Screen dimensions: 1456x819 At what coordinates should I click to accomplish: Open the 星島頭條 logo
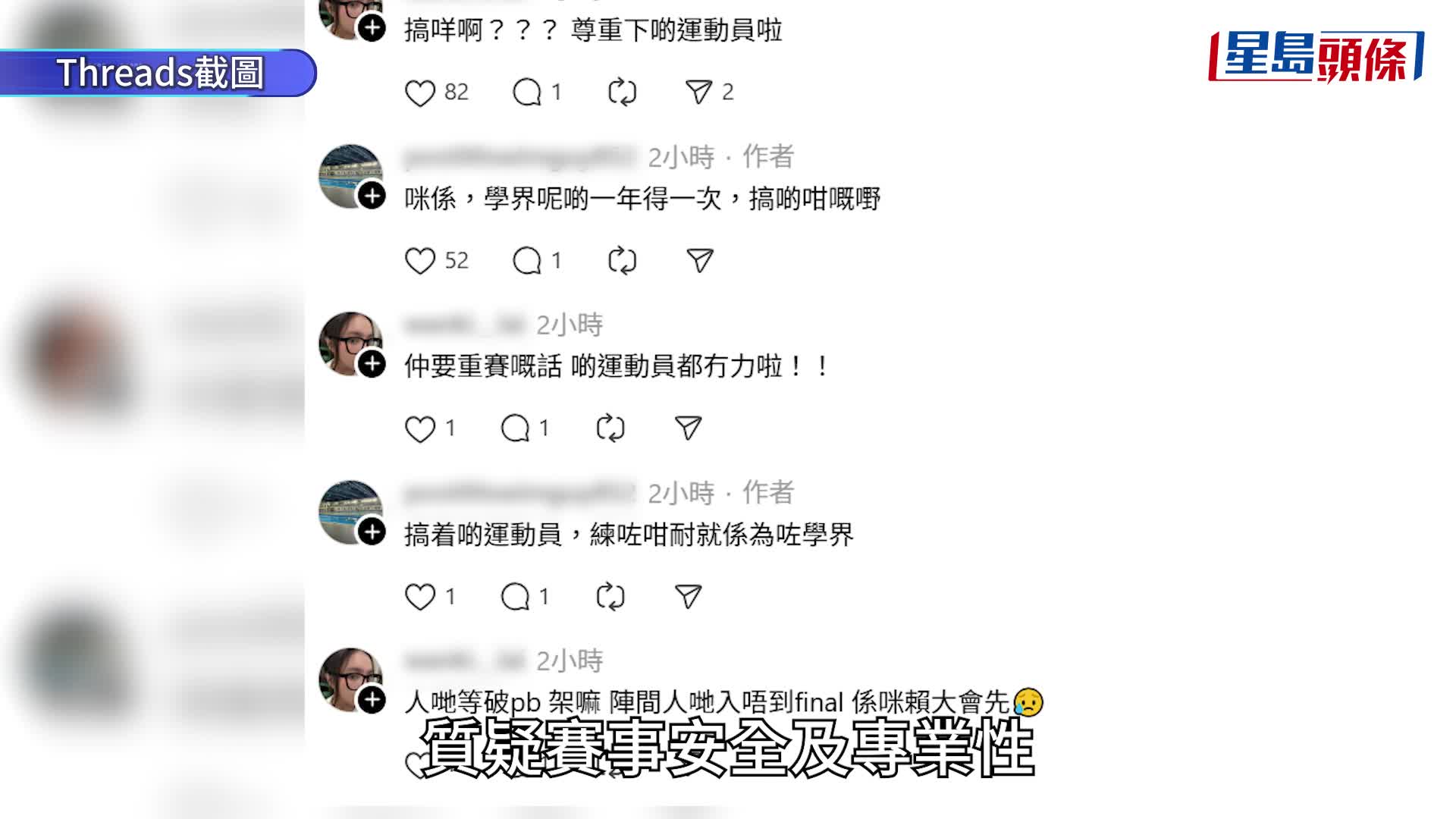tap(1316, 57)
